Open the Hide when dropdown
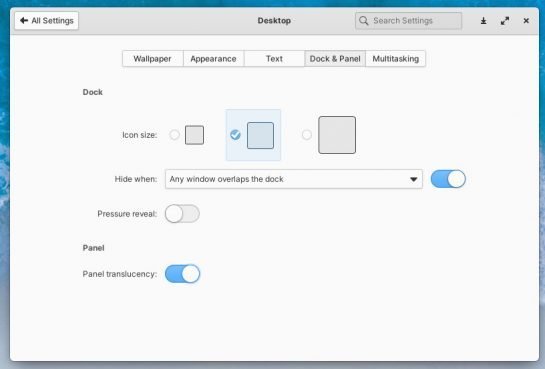 (x=294, y=179)
